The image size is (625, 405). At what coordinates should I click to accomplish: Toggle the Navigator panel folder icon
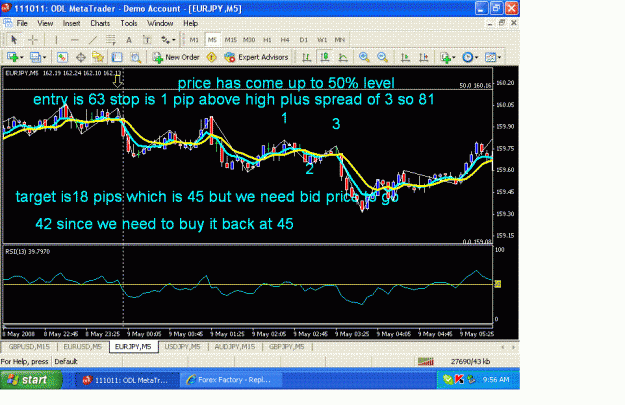tap(98, 57)
